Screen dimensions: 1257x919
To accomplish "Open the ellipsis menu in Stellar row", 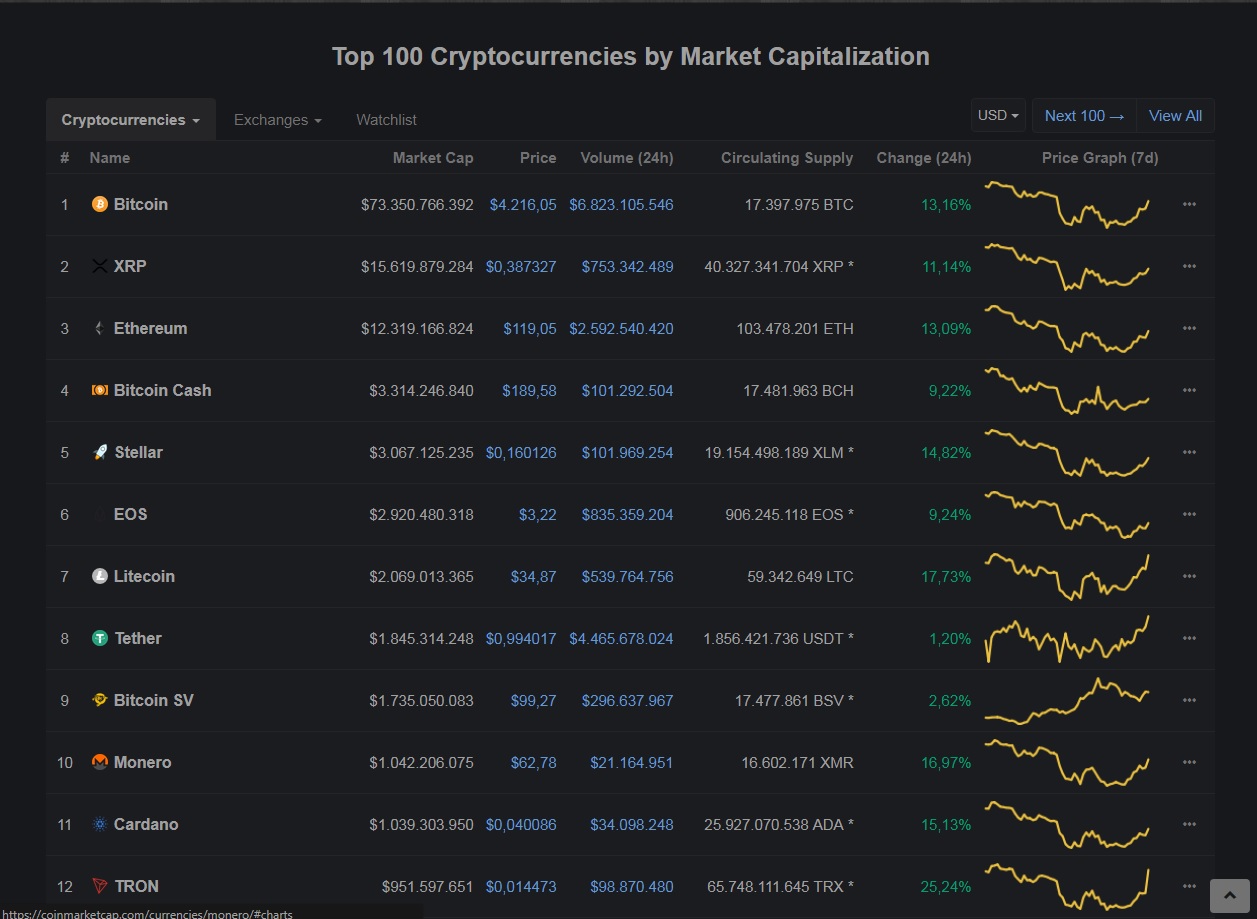I will tap(1189, 452).
